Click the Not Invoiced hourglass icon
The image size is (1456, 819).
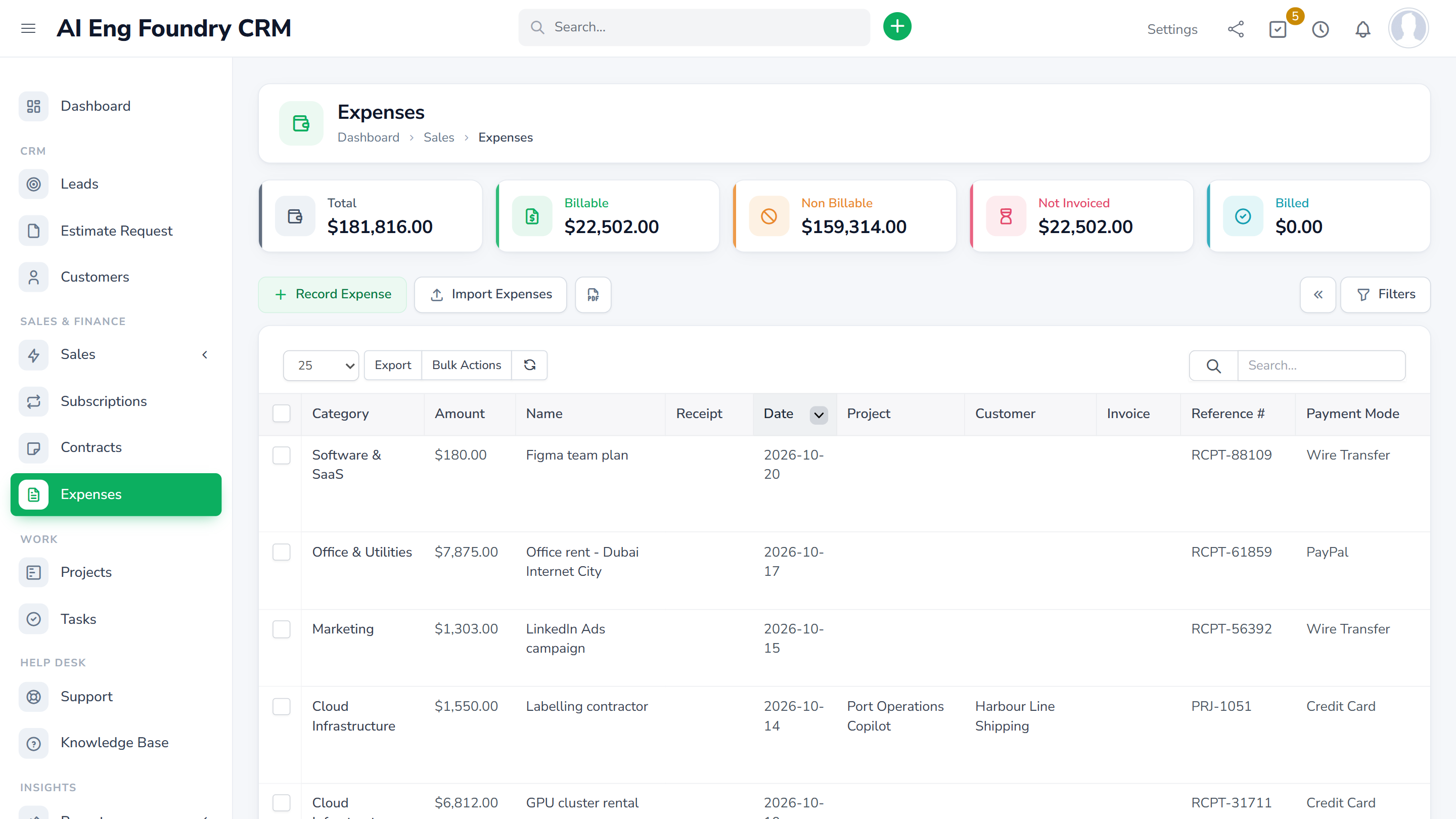1006,216
